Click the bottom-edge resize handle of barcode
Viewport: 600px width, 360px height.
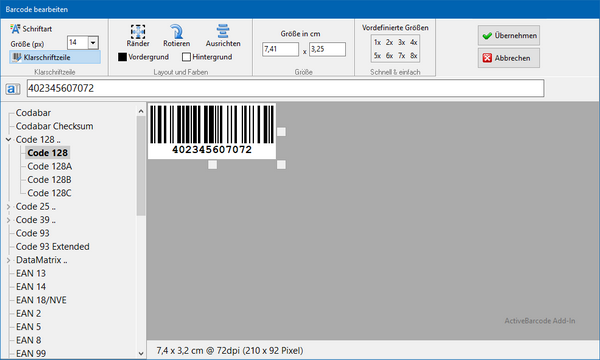pos(212,165)
